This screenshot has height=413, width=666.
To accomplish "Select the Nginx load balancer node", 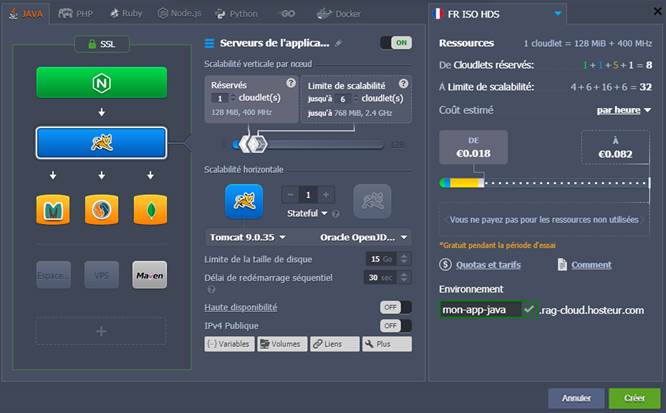I will (x=102, y=82).
